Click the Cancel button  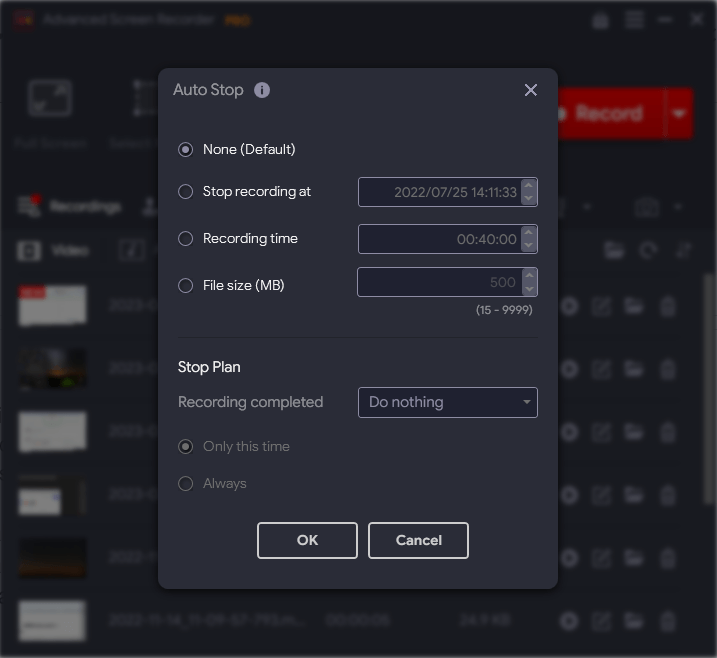click(x=418, y=540)
